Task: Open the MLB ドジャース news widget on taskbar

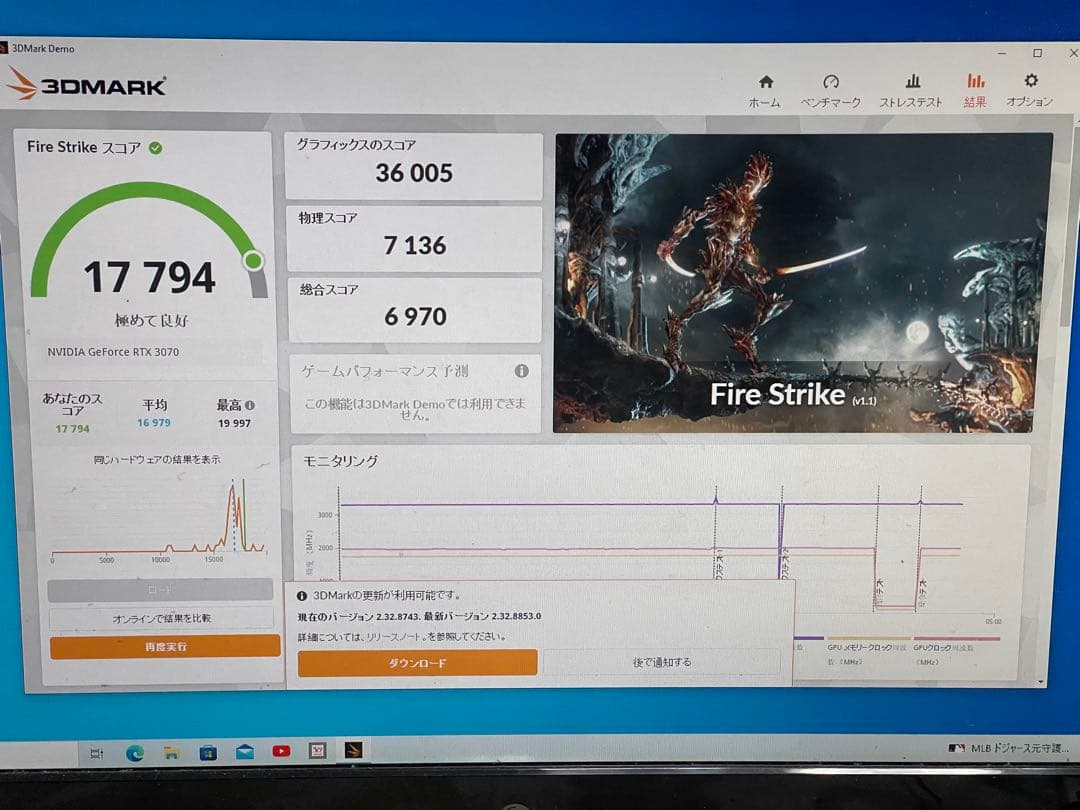Action: tap(1008, 747)
